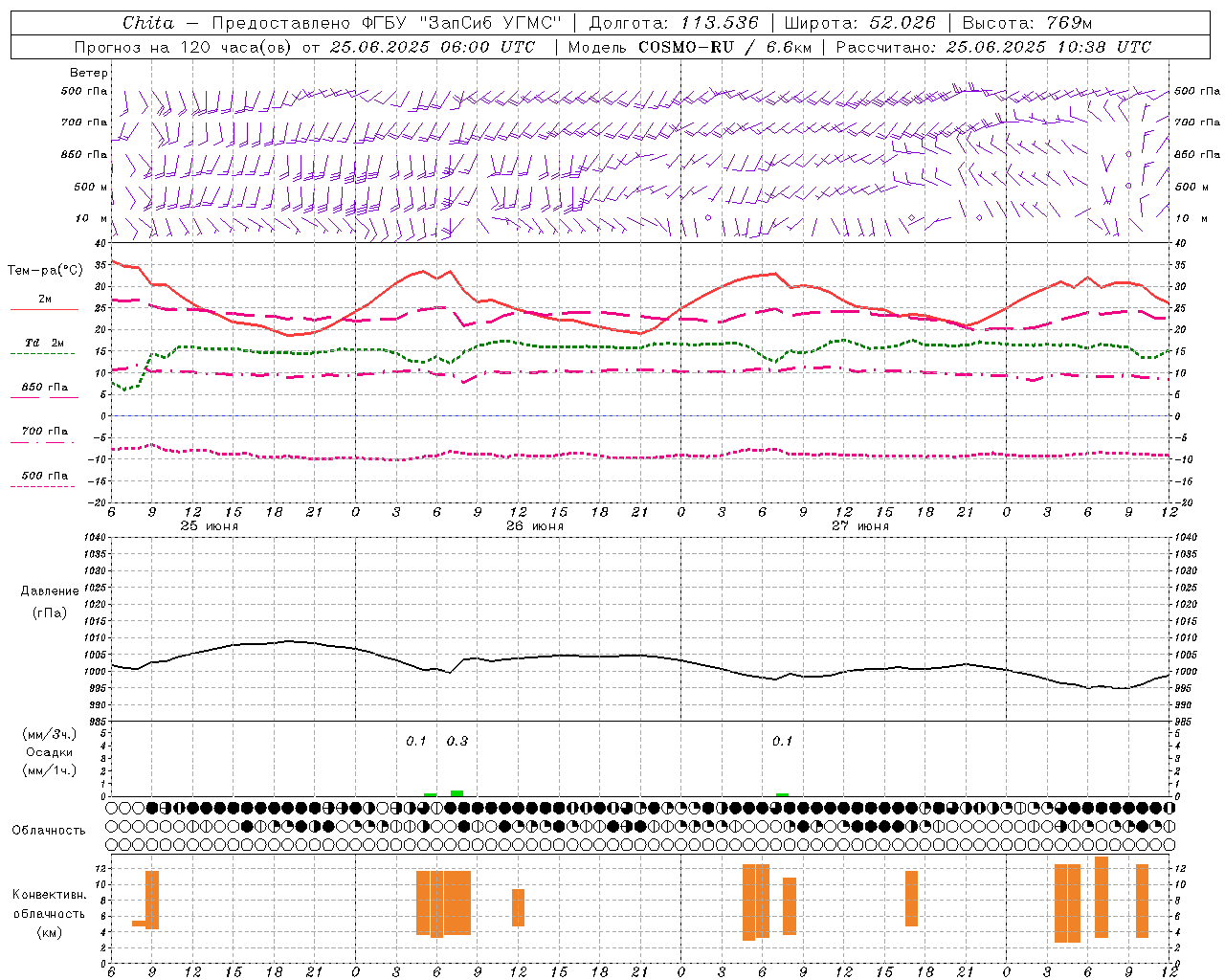Click the "Конвективн." convective cloud label
Viewport: 1225px width, 980px height.
pos(49,894)
